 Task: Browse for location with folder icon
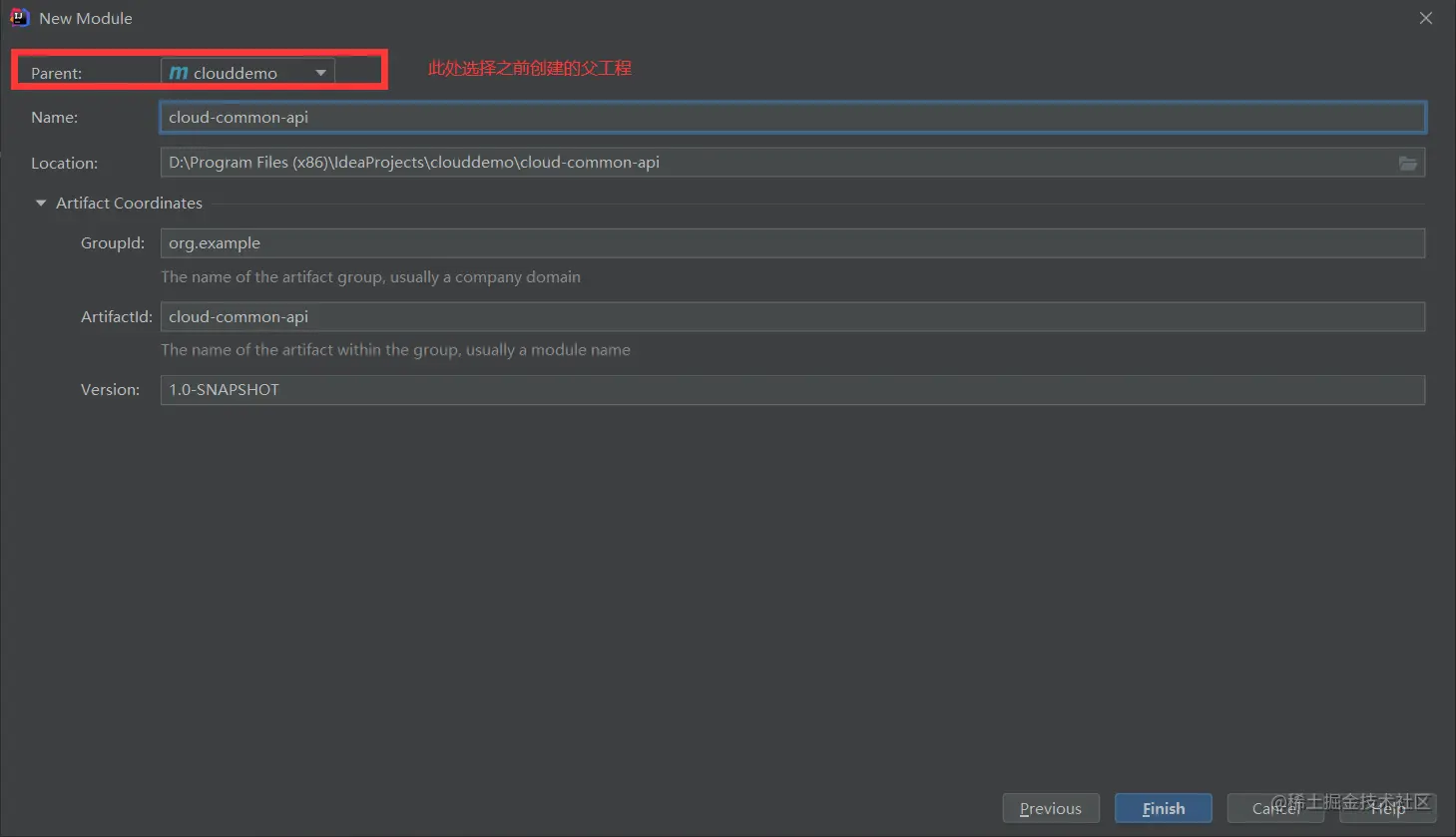(x=1407, y=163)
